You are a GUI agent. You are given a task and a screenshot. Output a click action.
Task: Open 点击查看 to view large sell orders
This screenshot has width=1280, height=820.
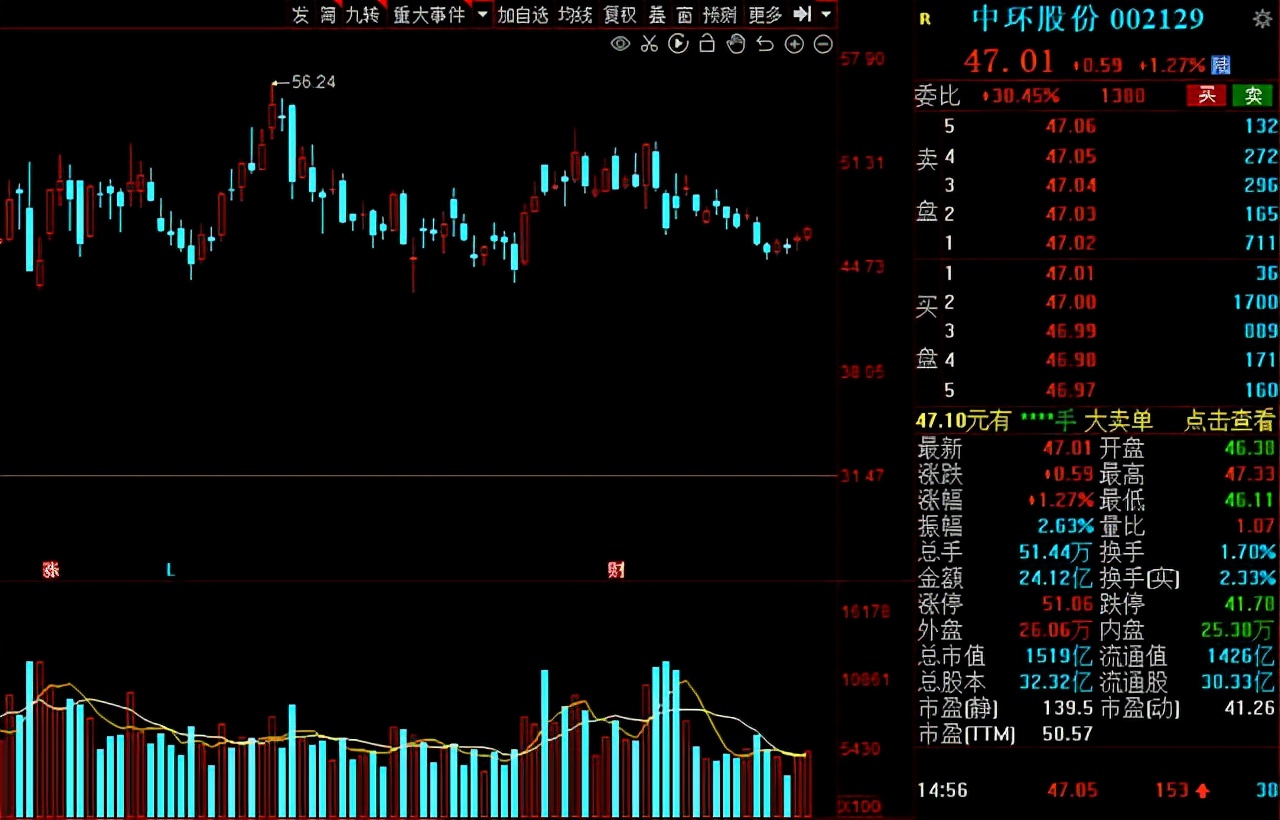pos(1228,421)
